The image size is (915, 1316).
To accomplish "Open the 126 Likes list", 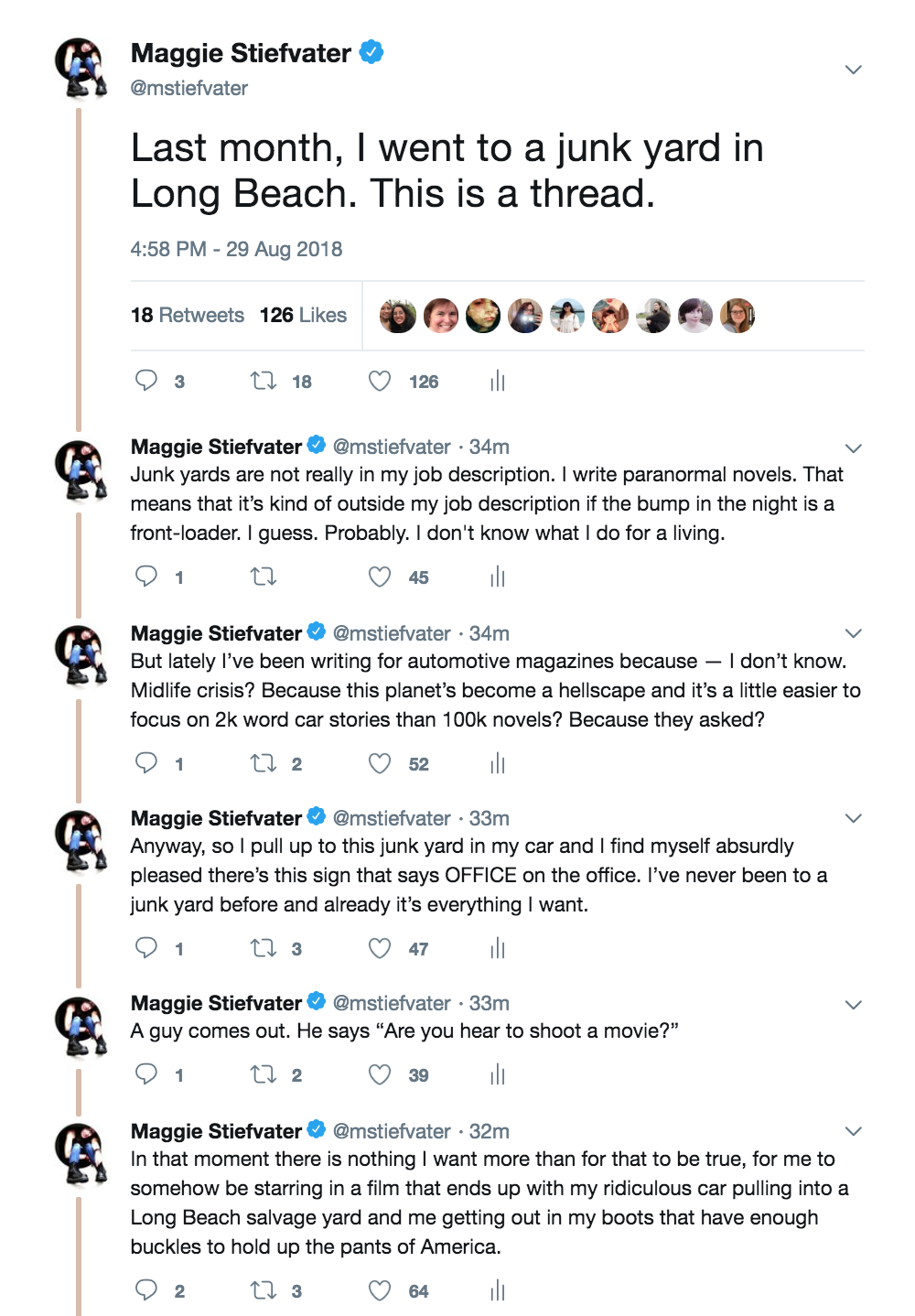I will coord(303,316).
